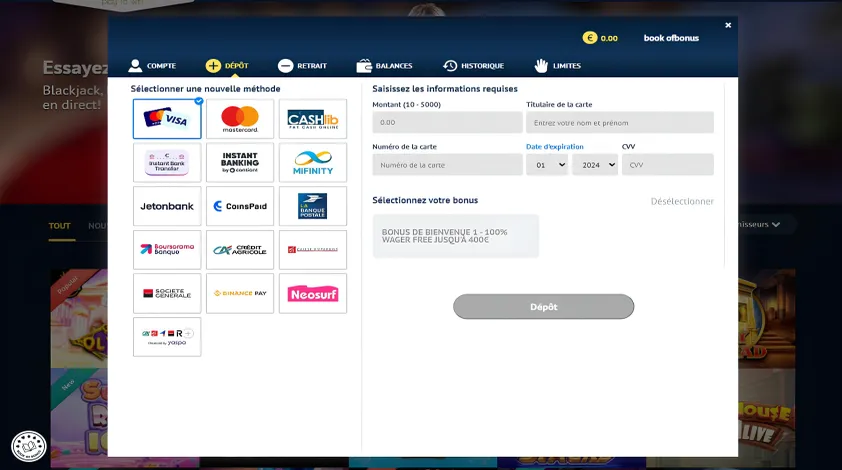Screen dimensions: 842x470
Task: Choose Binance Pay deposit method
Action: pyautogui.click(x=240, y=293)
